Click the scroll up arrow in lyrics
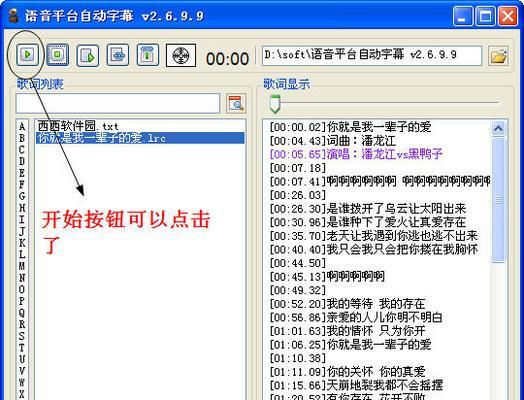Screen dimensions: 524x400 [498, 129]
